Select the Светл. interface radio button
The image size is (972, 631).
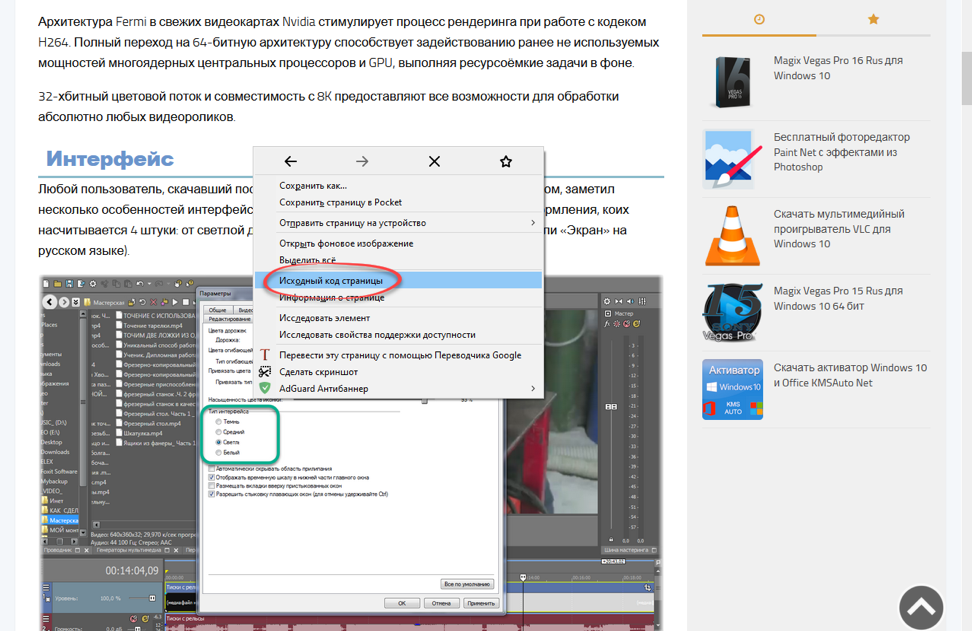point(218,442)
